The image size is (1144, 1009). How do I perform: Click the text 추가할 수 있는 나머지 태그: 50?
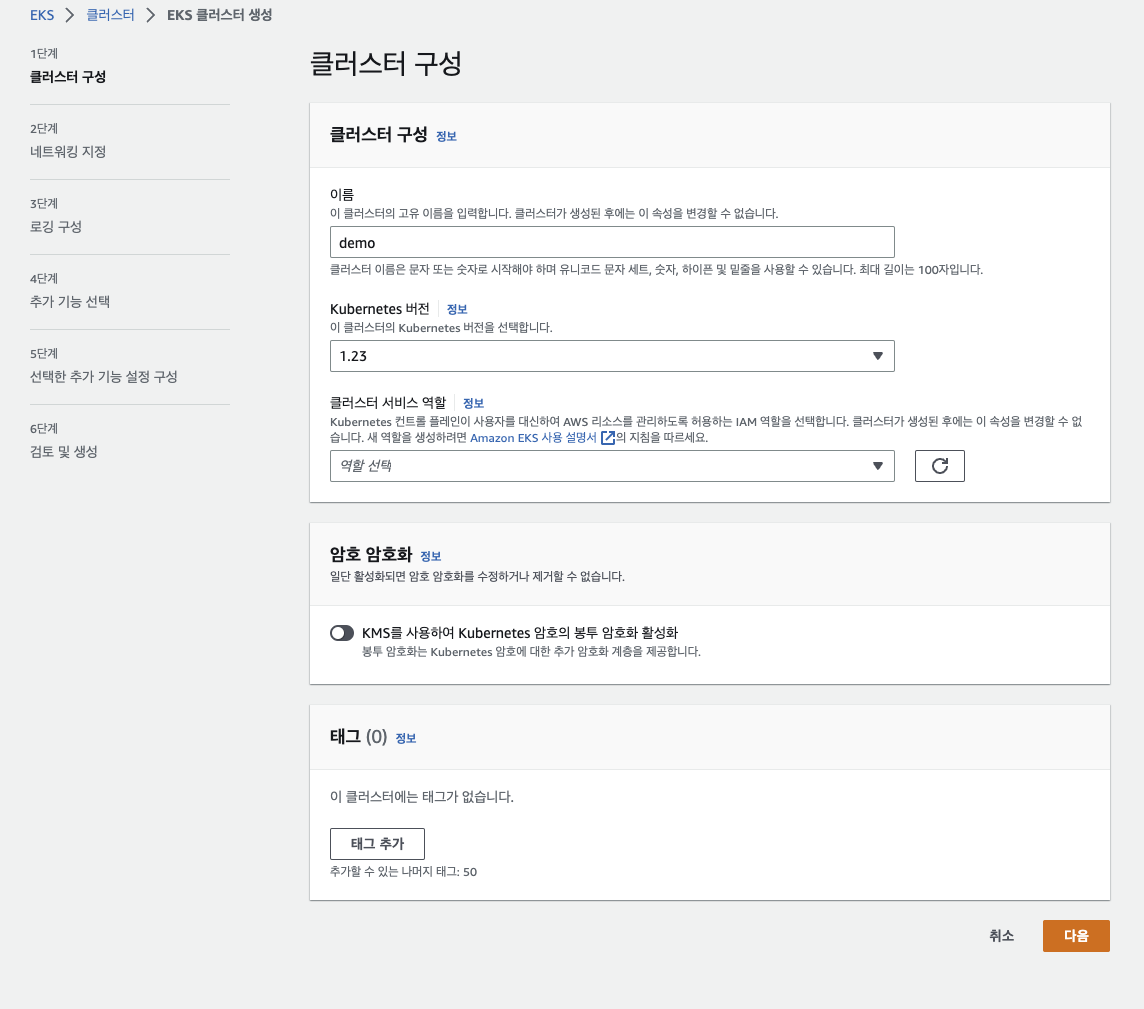tap(403, 872)
